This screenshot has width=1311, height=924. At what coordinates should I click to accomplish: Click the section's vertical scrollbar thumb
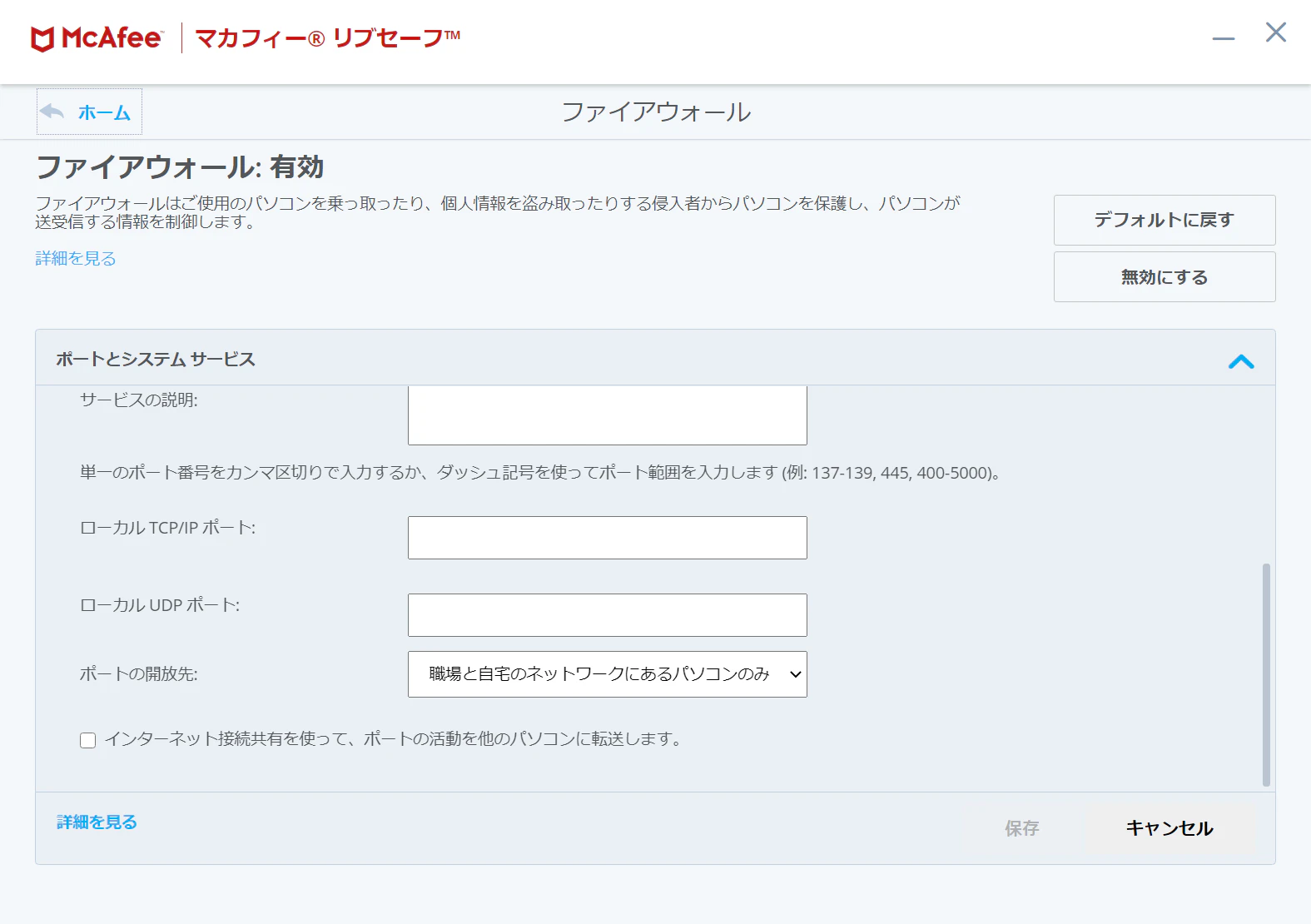[x=1266, y=675]
